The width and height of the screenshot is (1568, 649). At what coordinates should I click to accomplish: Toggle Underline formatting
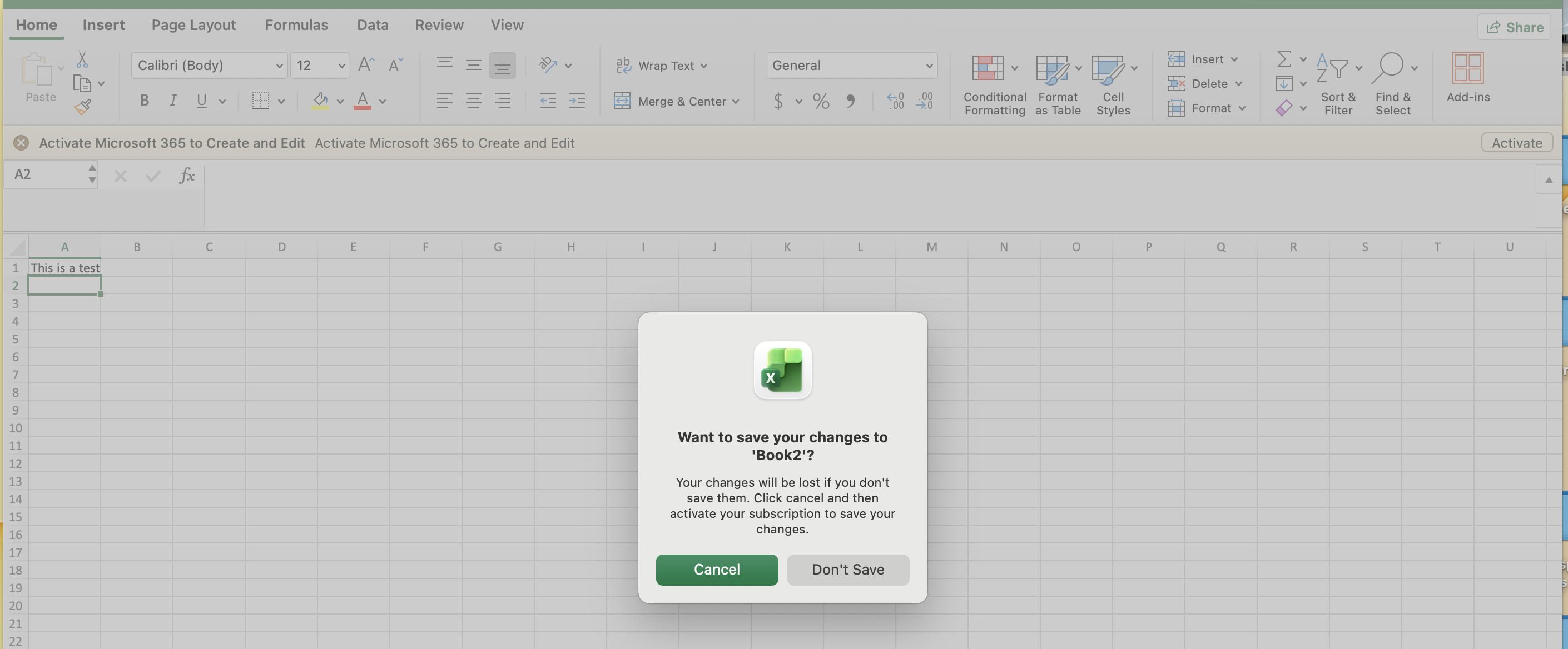[201, 101]
